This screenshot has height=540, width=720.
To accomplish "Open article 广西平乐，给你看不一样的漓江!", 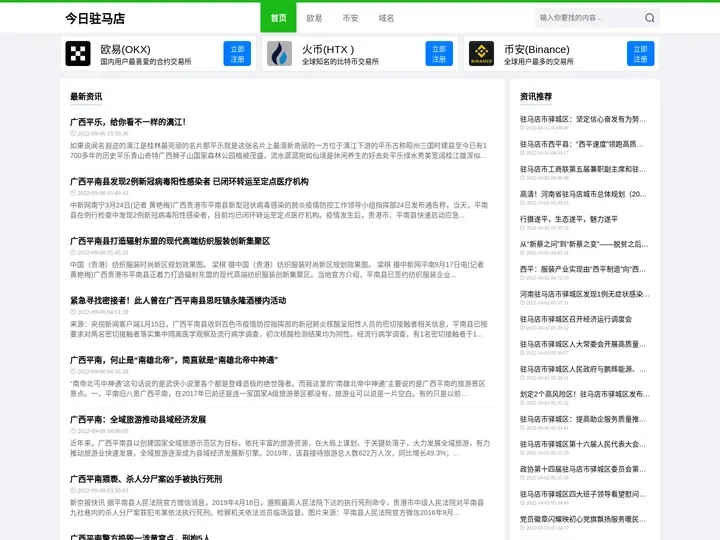I will click(x=128, y=122).
